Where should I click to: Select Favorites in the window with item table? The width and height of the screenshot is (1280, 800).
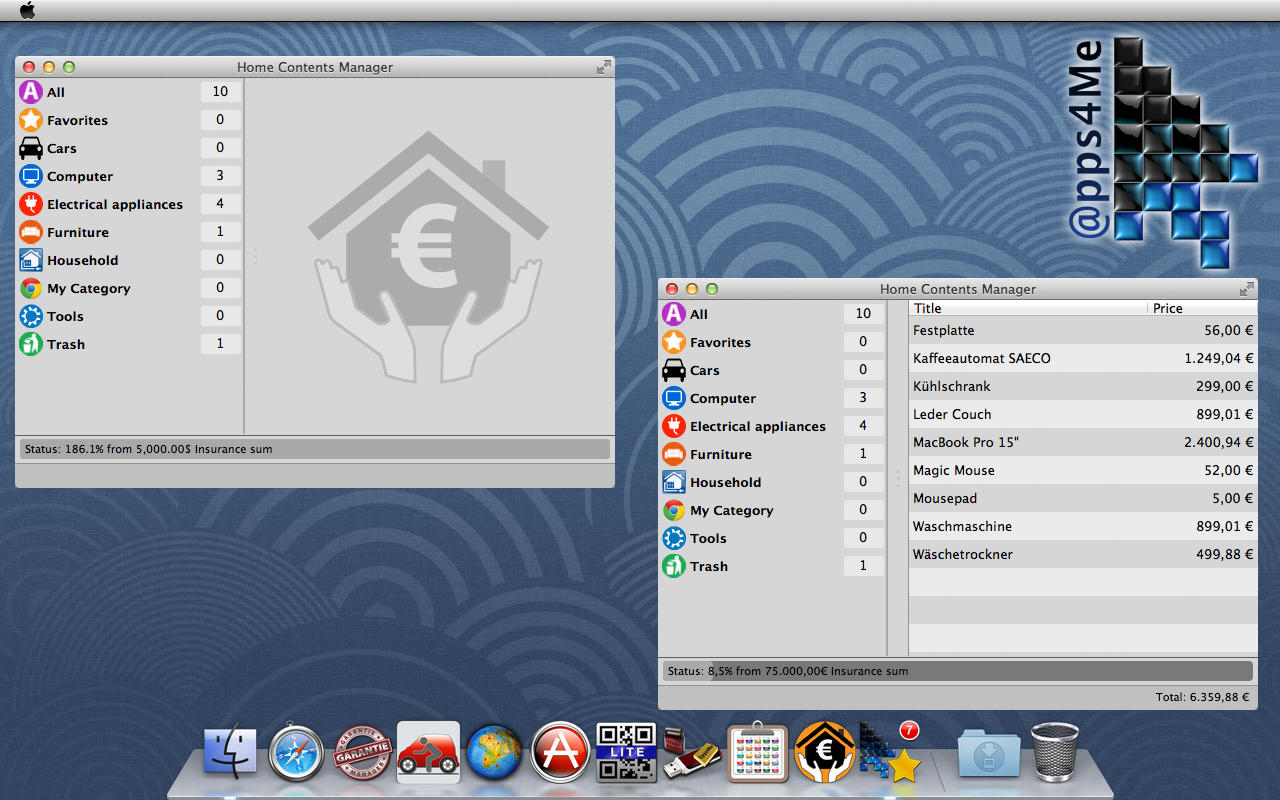(720, 342)
